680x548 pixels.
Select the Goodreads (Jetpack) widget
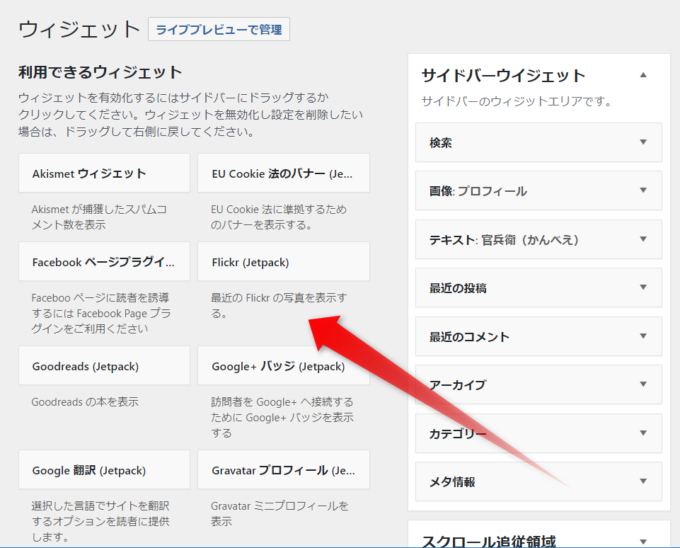(104, 367)
